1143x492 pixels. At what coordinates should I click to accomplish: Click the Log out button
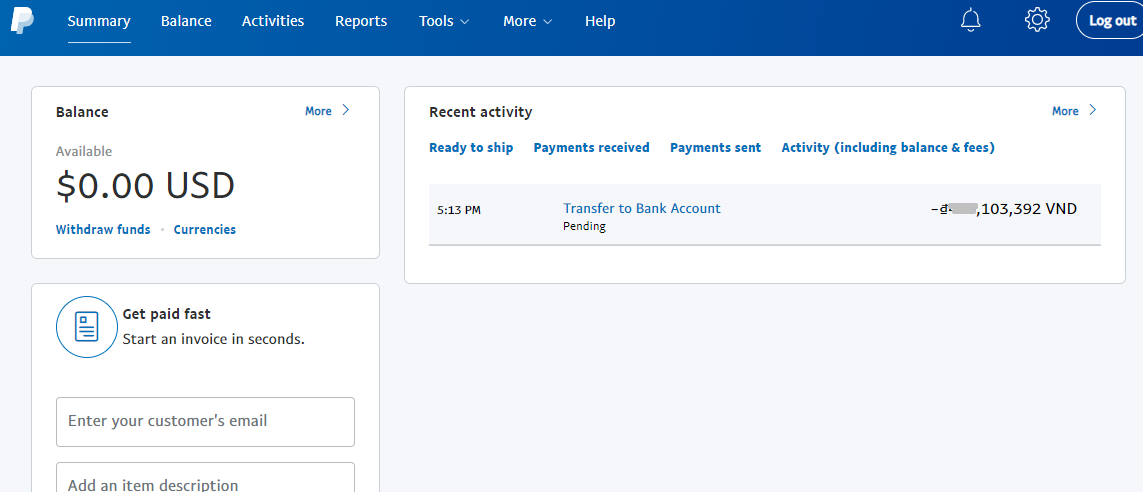point(1109,20)
